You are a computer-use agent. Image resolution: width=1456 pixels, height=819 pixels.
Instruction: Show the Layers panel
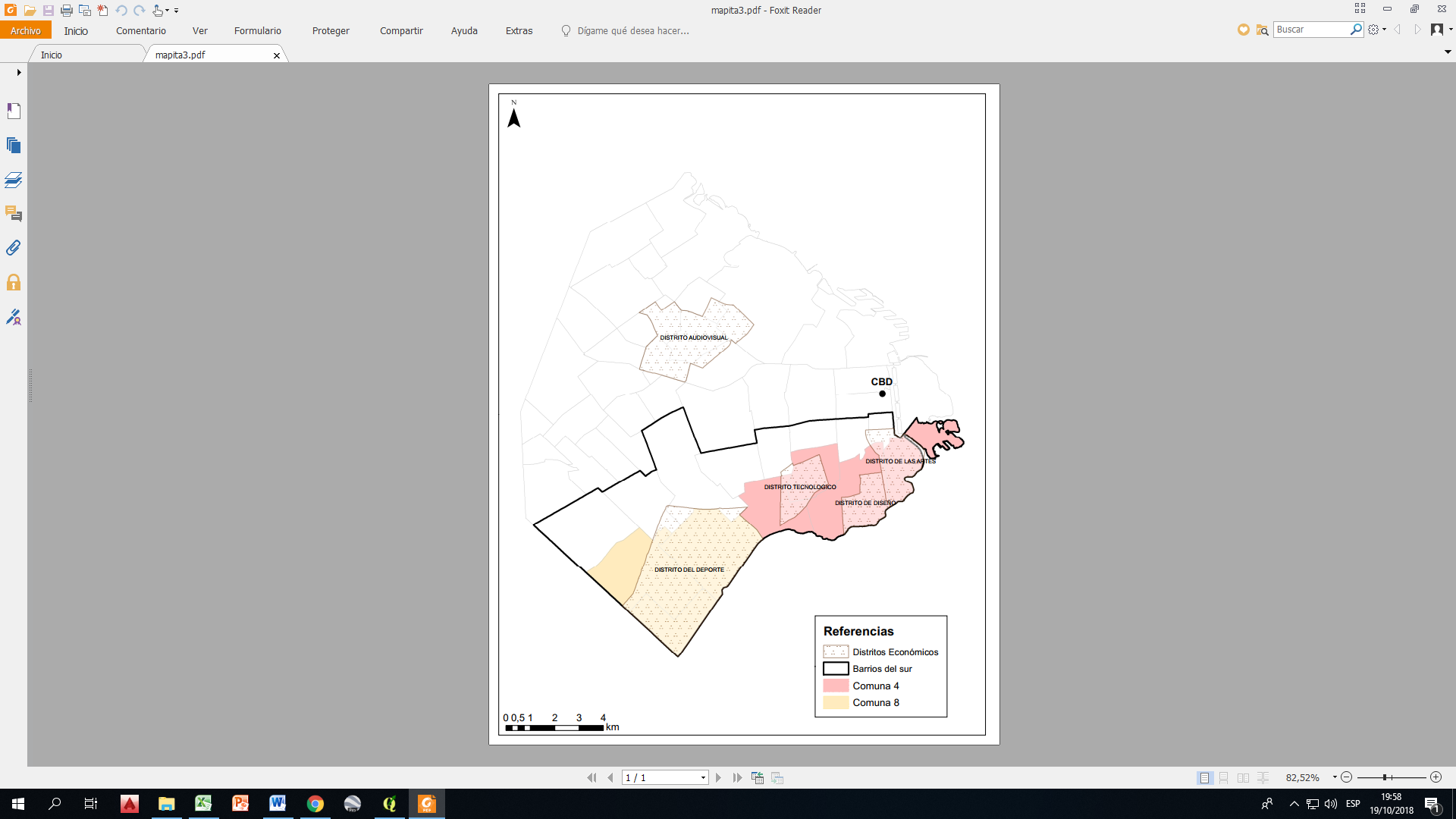14,180
